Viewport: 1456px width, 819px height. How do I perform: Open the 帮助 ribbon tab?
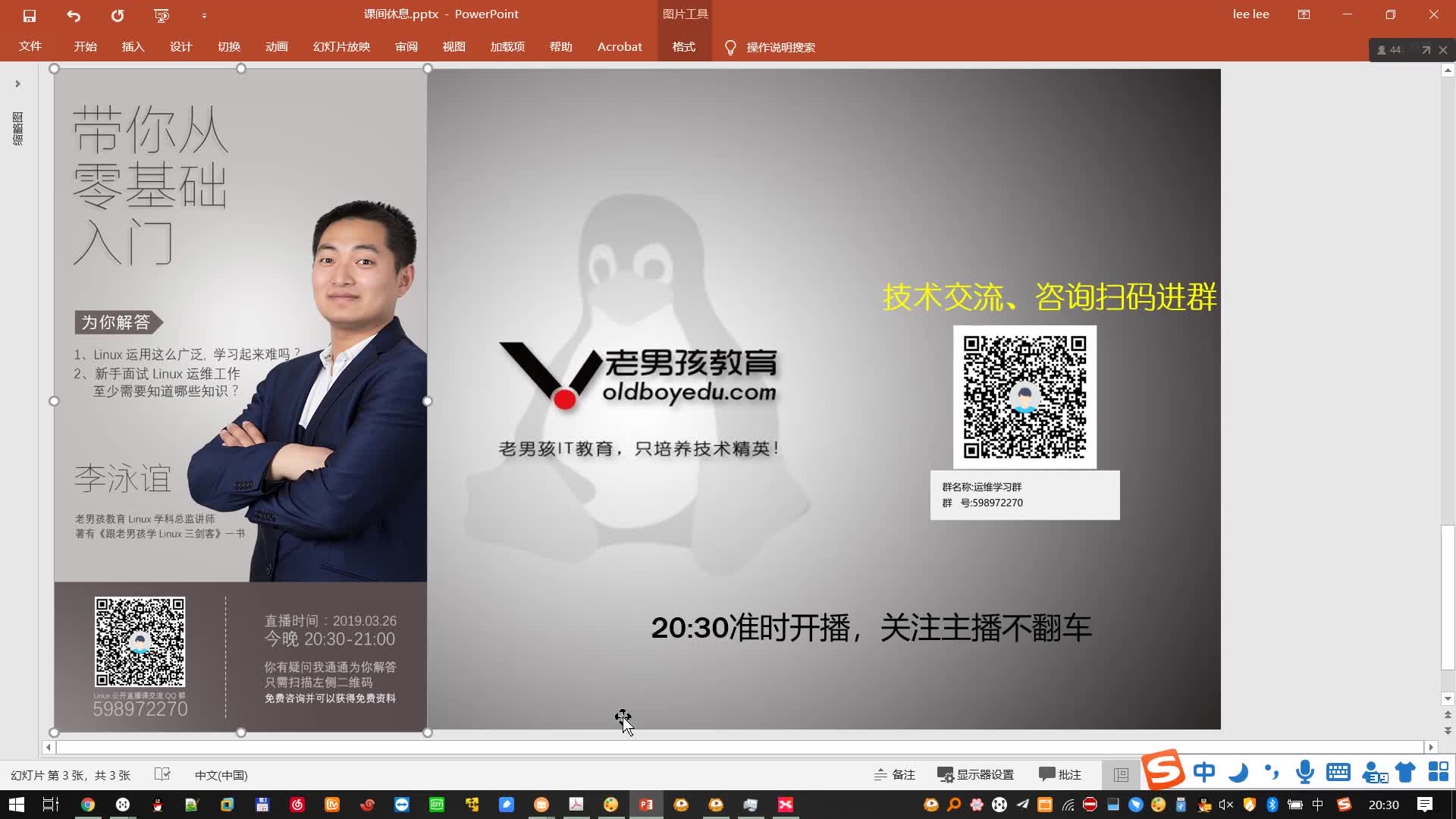pyautogui.click(x=561, y=47)
